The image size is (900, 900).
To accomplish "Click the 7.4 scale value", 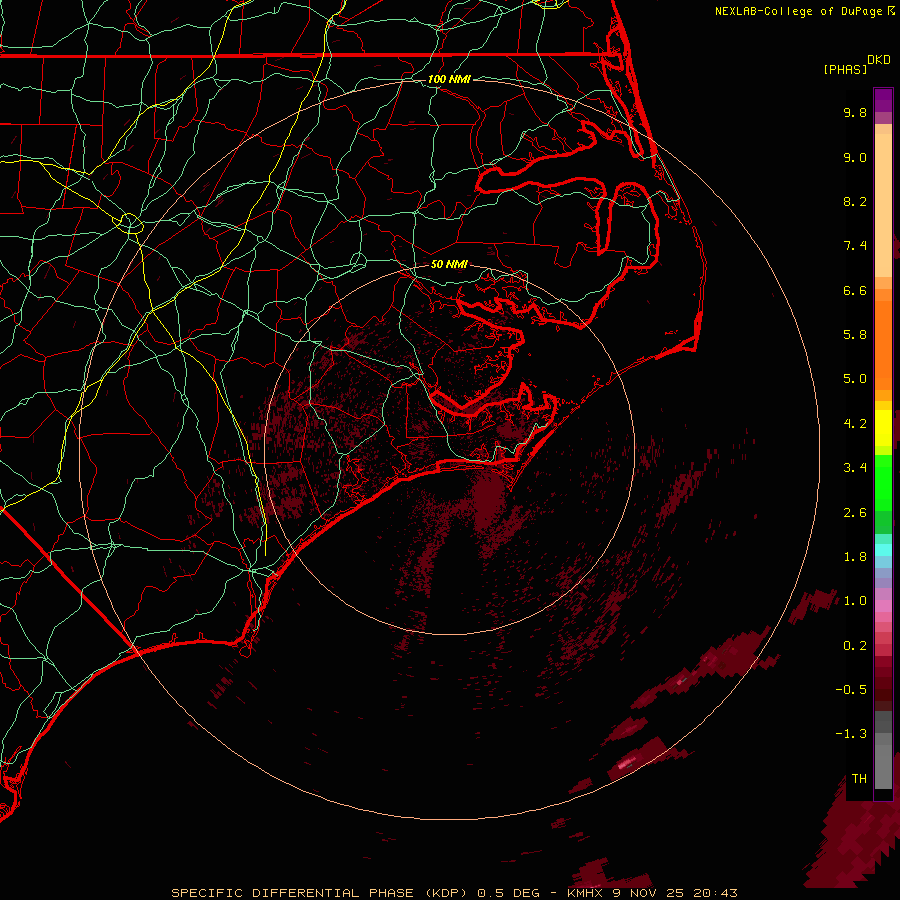I will click(855, 246).
